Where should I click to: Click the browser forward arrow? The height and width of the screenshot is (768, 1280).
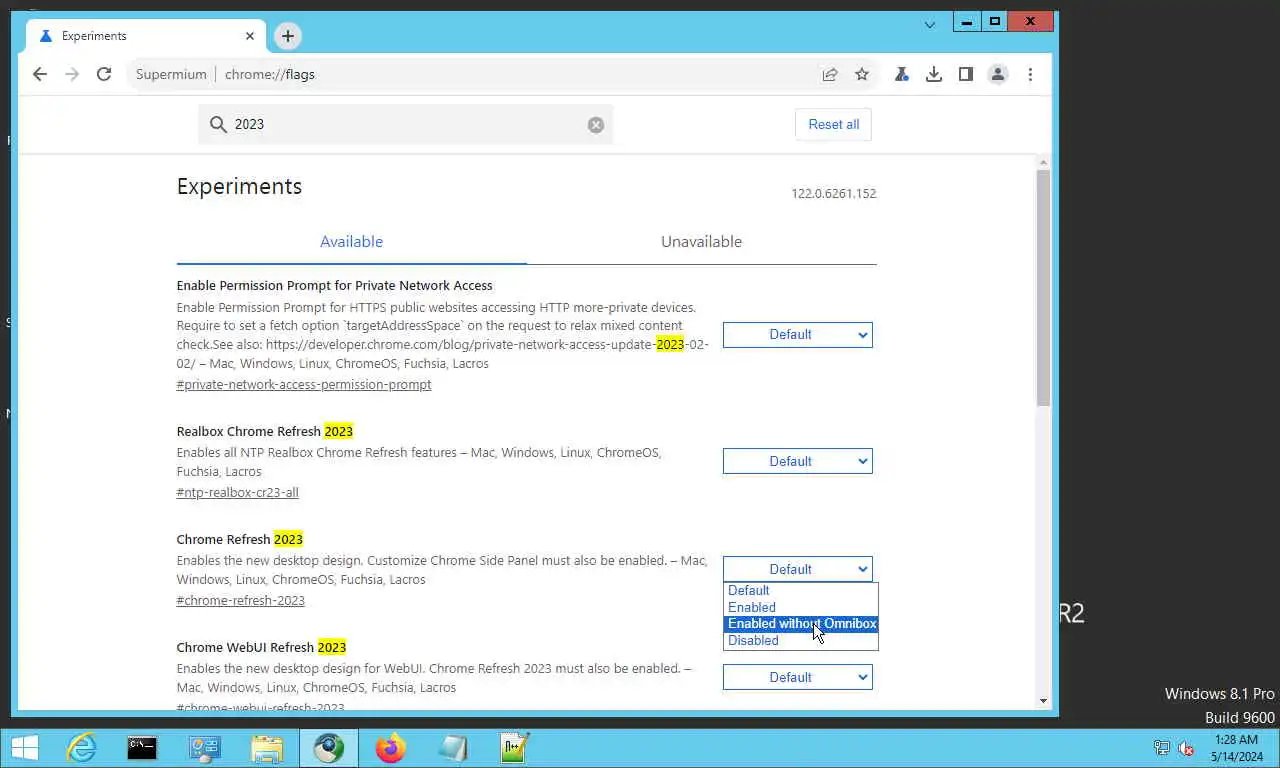(72, 74)
